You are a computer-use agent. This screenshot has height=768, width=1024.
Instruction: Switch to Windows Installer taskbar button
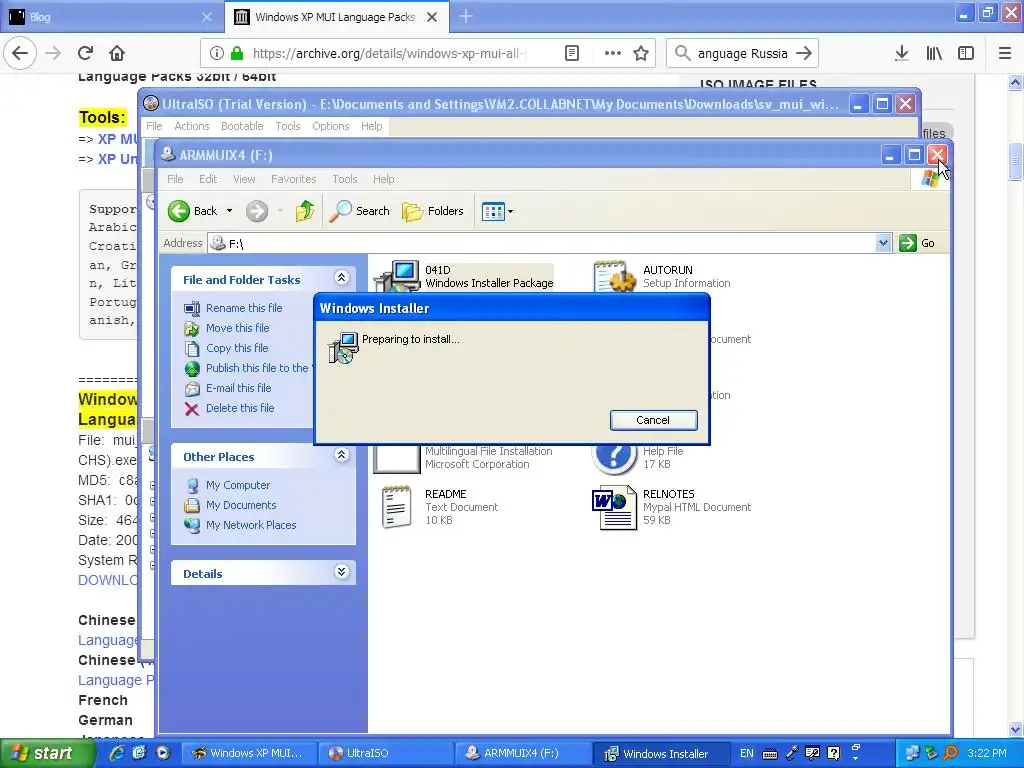pos(660,754)
